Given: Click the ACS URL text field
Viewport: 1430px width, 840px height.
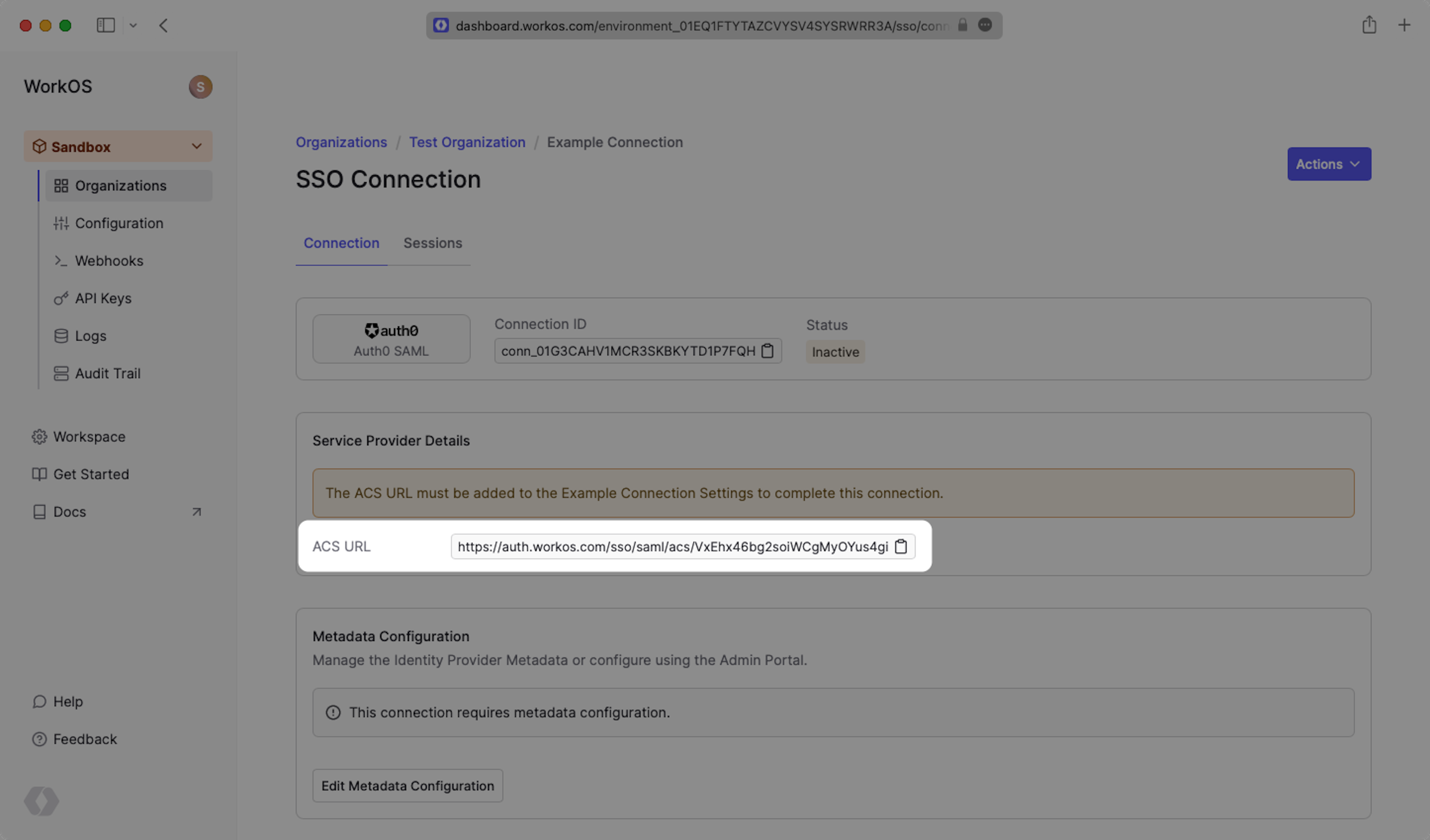Looking at the screenshot, I should (672, 546).
